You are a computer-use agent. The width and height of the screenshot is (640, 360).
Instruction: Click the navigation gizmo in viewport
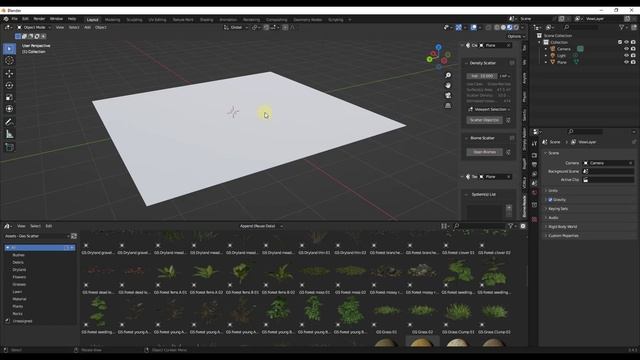click(x=438, y=56)
